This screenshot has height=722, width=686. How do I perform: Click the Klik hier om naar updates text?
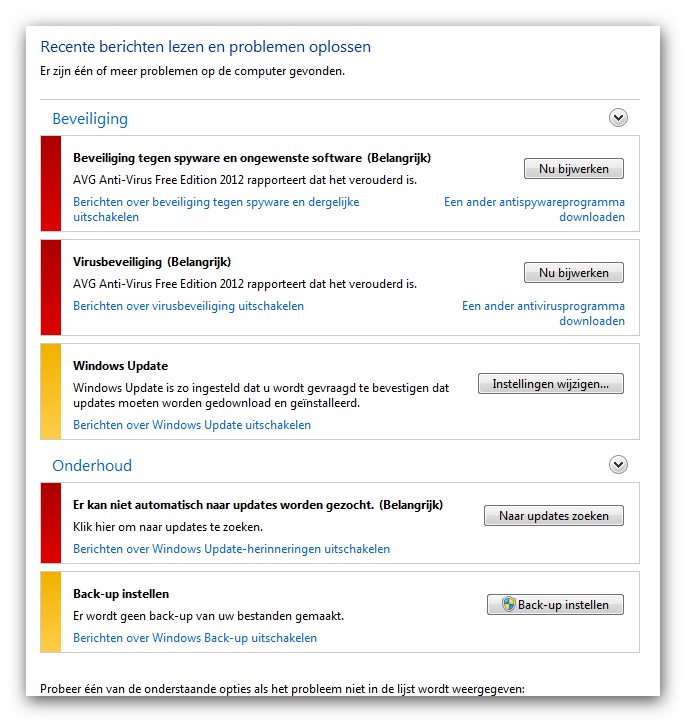168,527
